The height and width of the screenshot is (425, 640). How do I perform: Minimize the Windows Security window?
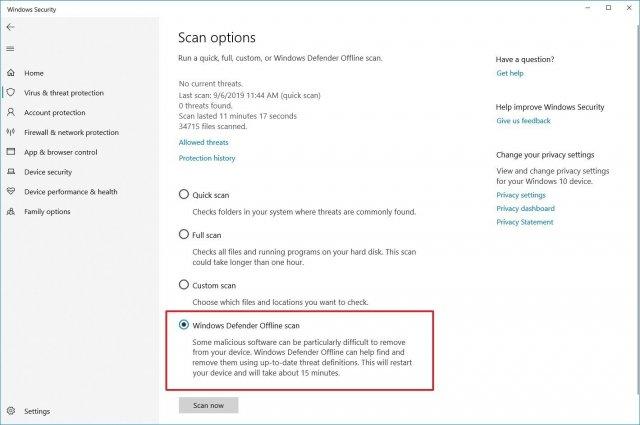coord(588,8)
